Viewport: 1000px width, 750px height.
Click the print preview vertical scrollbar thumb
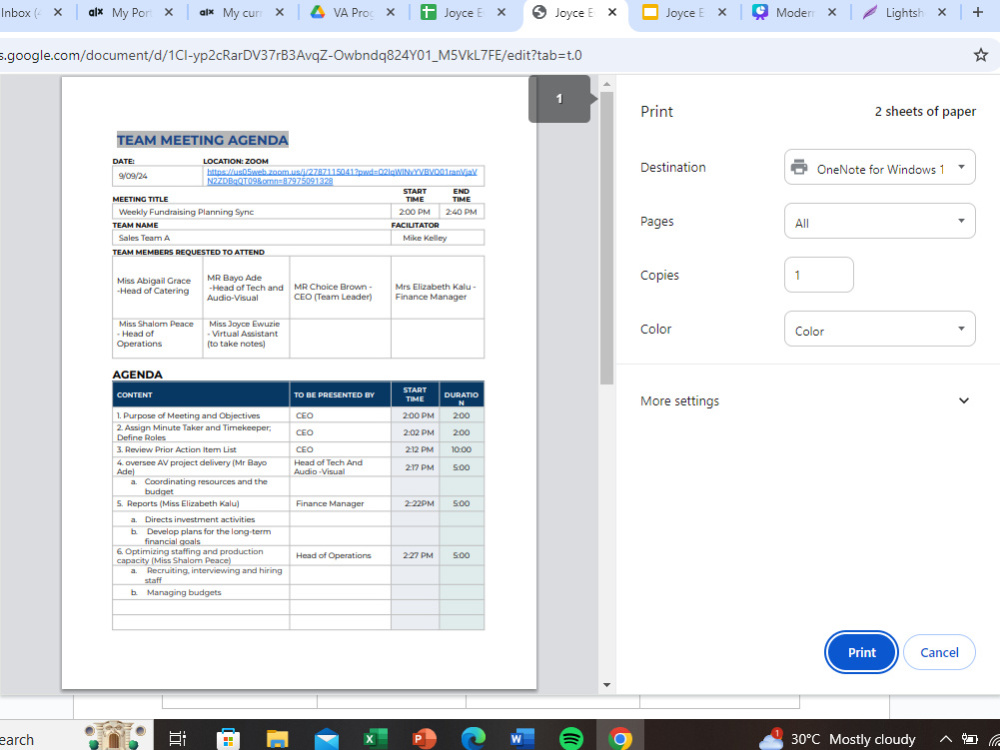pyautogui.click(x=607, y=238)
